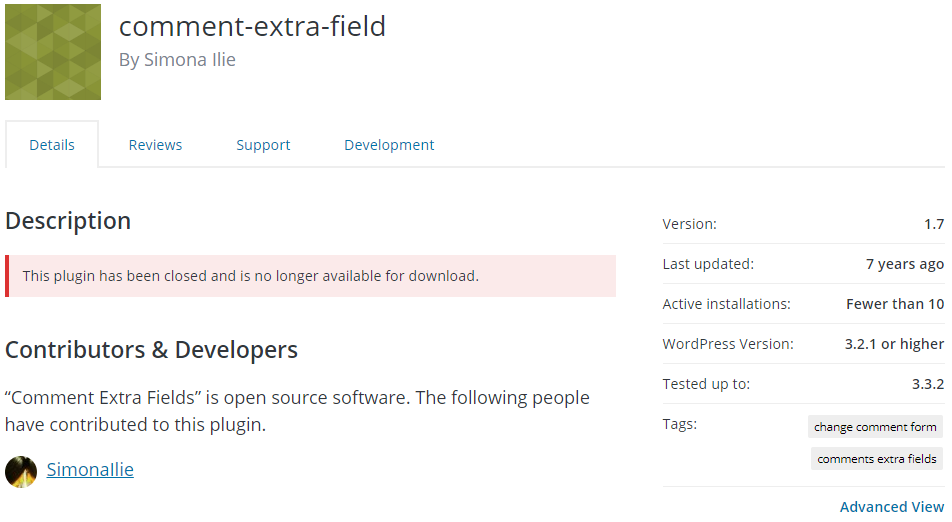Click the comment-extra-field plugin title
This screenshot has width=952, height=522.
252,26
